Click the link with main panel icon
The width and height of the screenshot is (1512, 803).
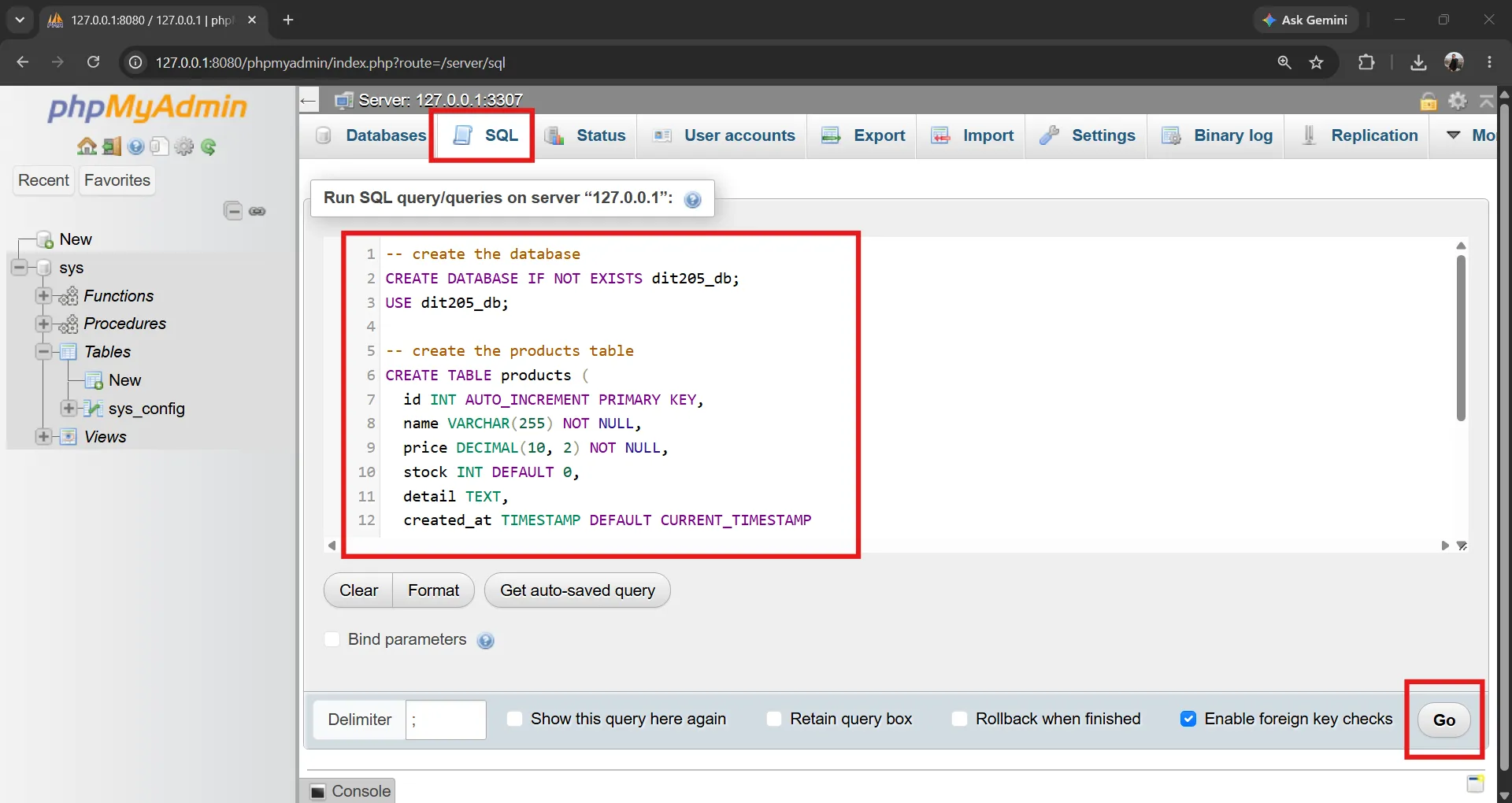pos(258,211)
